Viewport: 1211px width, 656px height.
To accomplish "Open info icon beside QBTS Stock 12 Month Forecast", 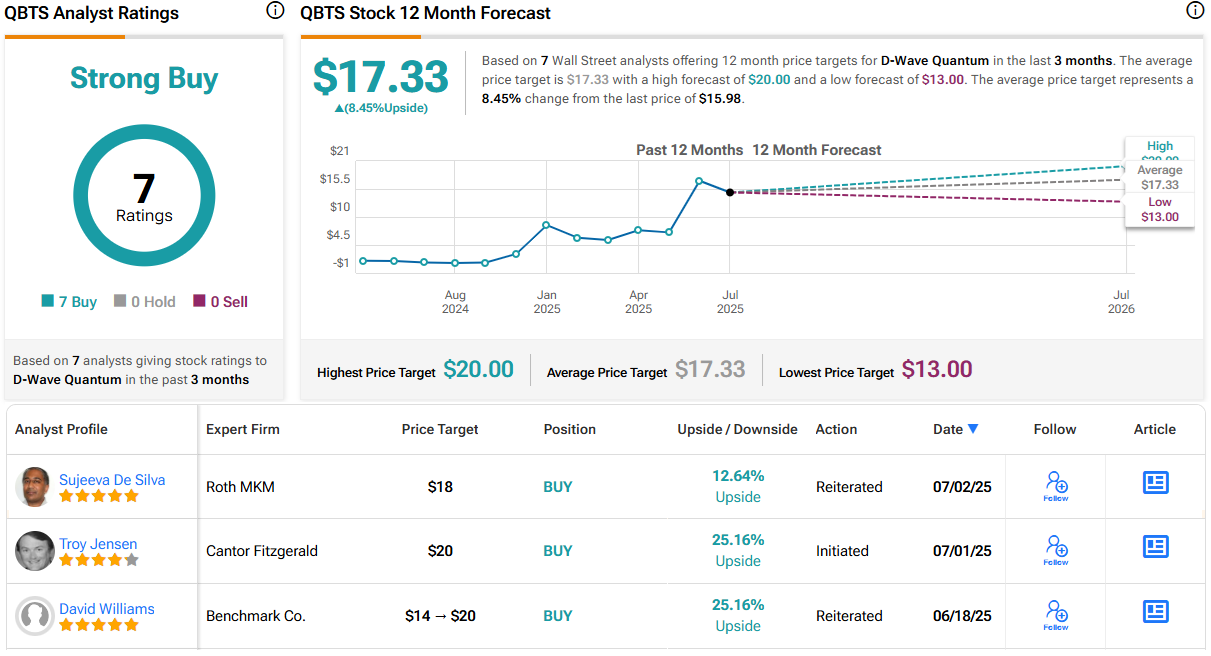I will pos(1194,11).
